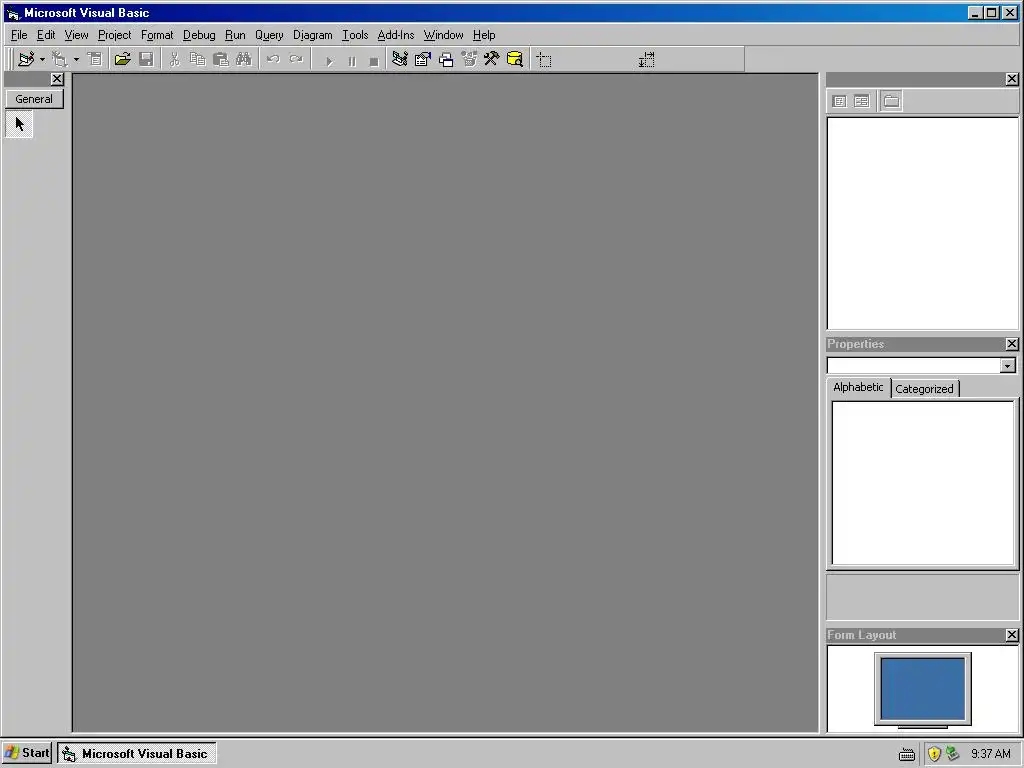Click the End stop button
1024x768 pixels.
pyautogui.click(x=374, y=61)
